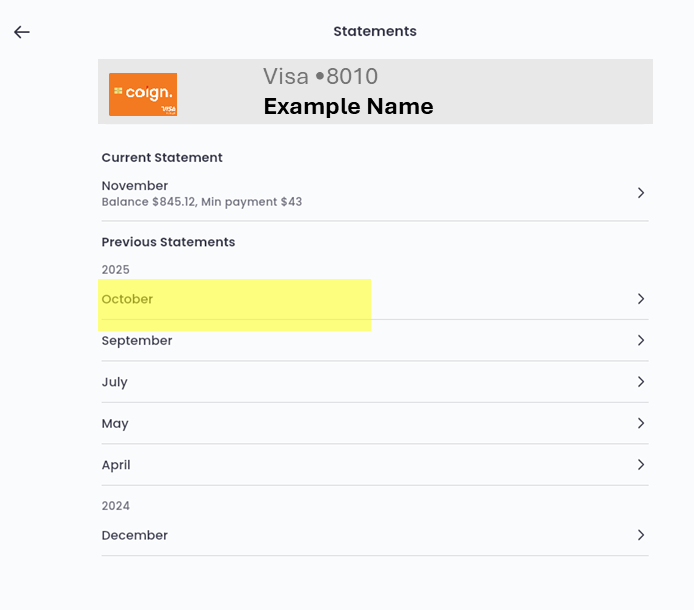Click the Statements page title
This screenshot has width=694, height=610.
pyautogui.click(x=375, y=32)
